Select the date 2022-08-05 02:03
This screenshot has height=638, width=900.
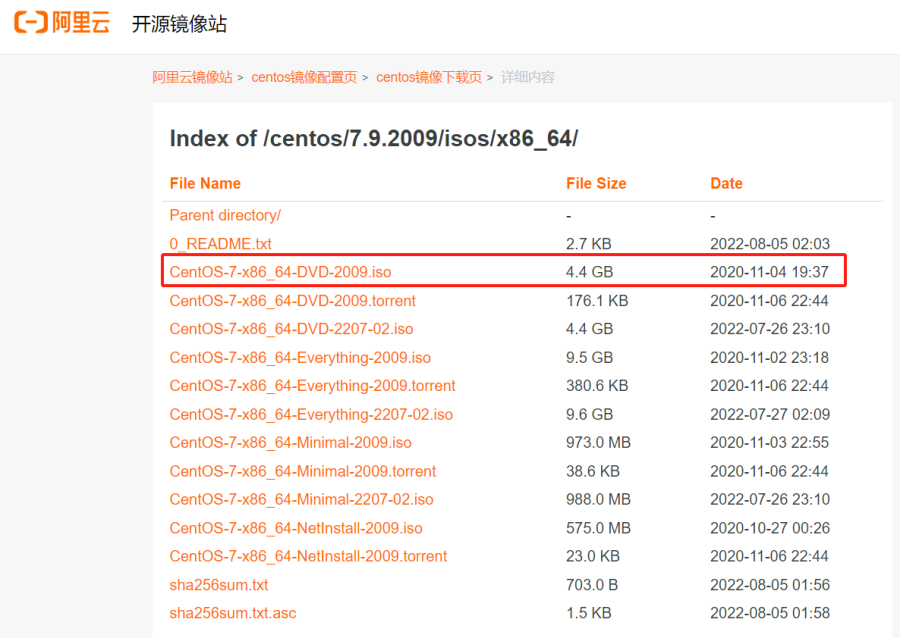770,244
